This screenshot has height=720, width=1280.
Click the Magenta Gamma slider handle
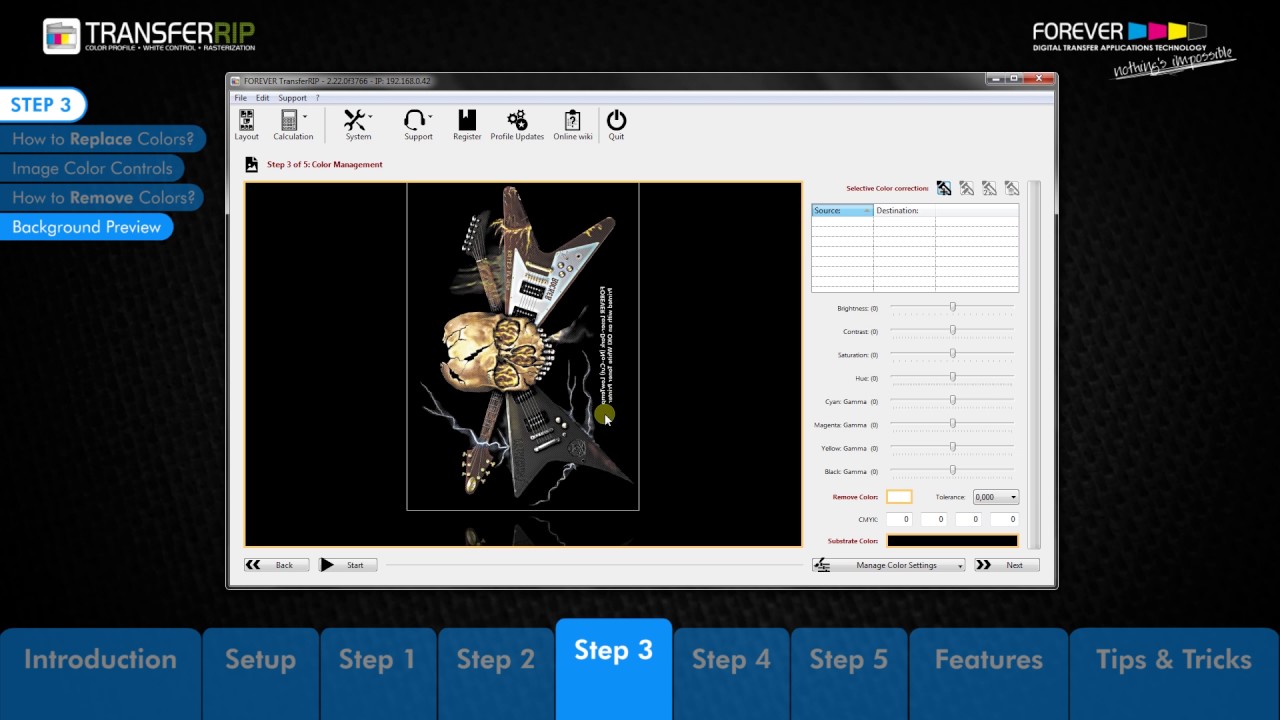click(953, 424)
